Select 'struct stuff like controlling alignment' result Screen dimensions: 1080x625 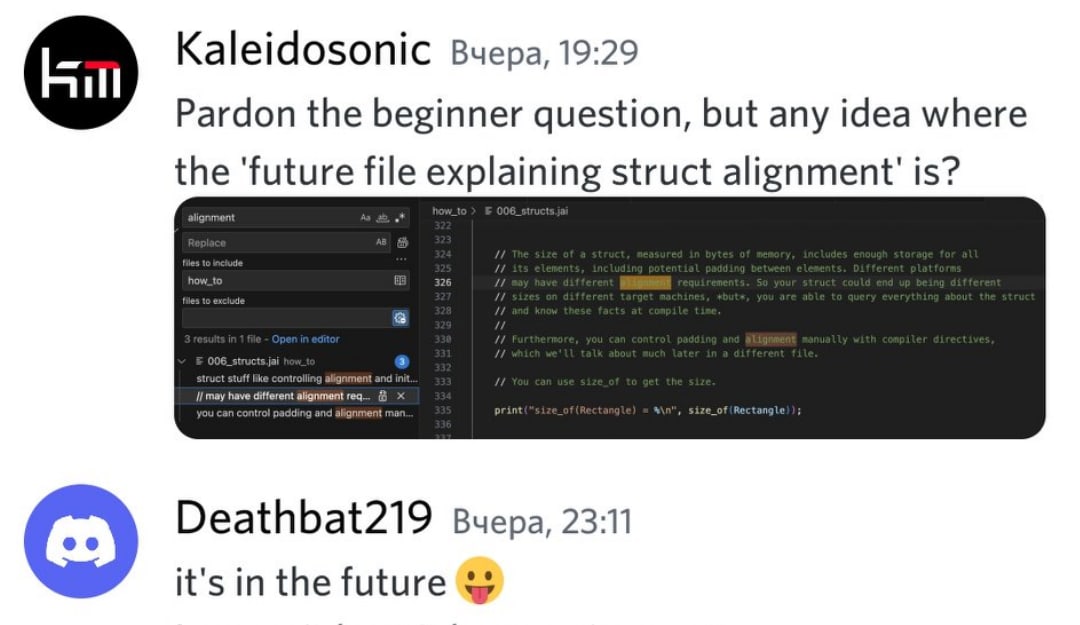[307, 378]
